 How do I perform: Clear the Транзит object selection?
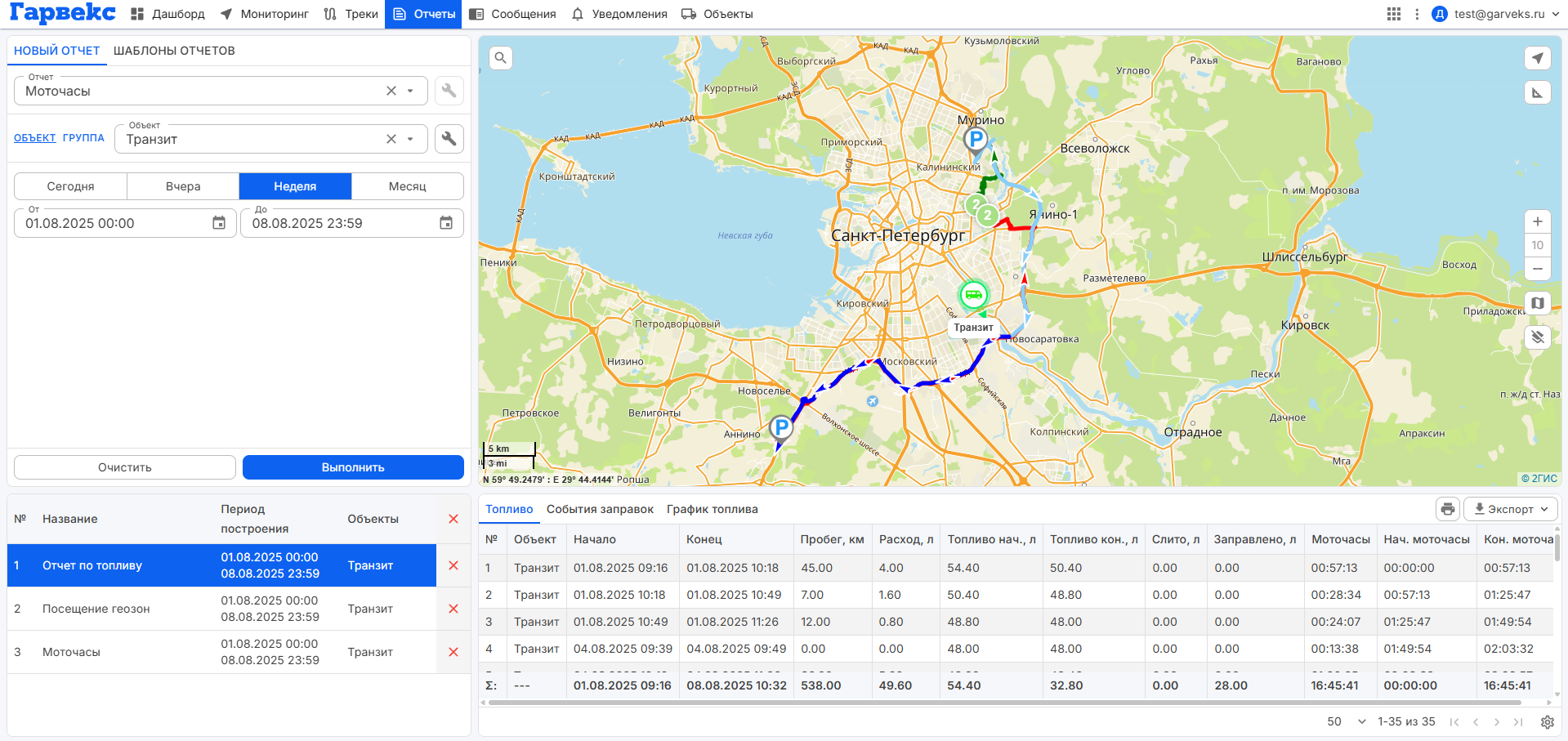coord(391,139)
